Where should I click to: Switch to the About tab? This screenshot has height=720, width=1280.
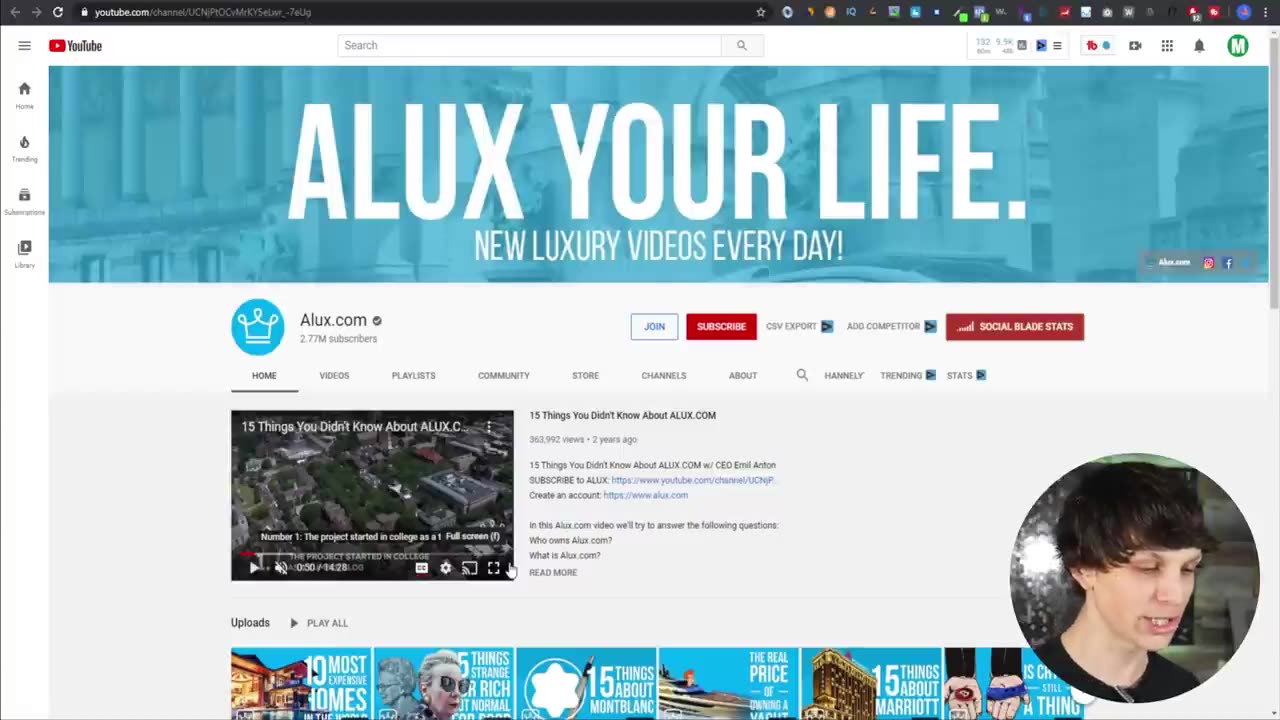[x=743, y=375]
